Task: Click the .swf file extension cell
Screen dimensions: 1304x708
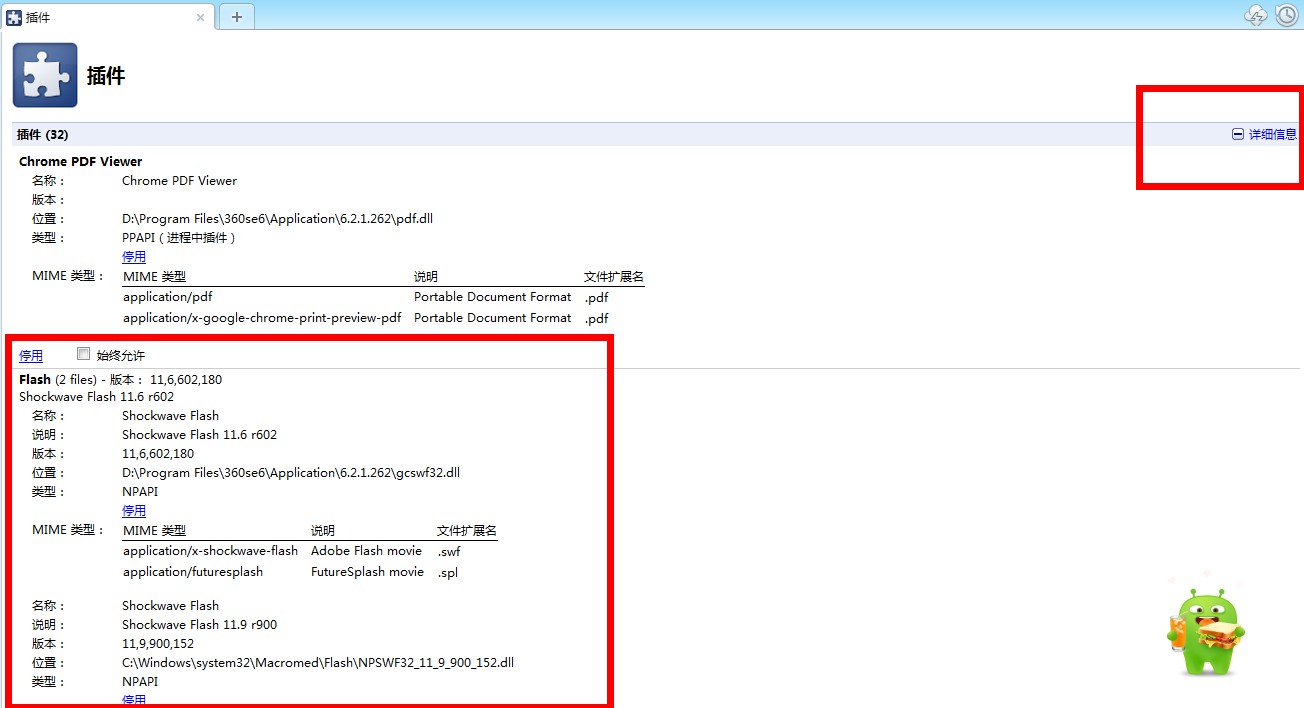Action: click(x=449, y=551)
